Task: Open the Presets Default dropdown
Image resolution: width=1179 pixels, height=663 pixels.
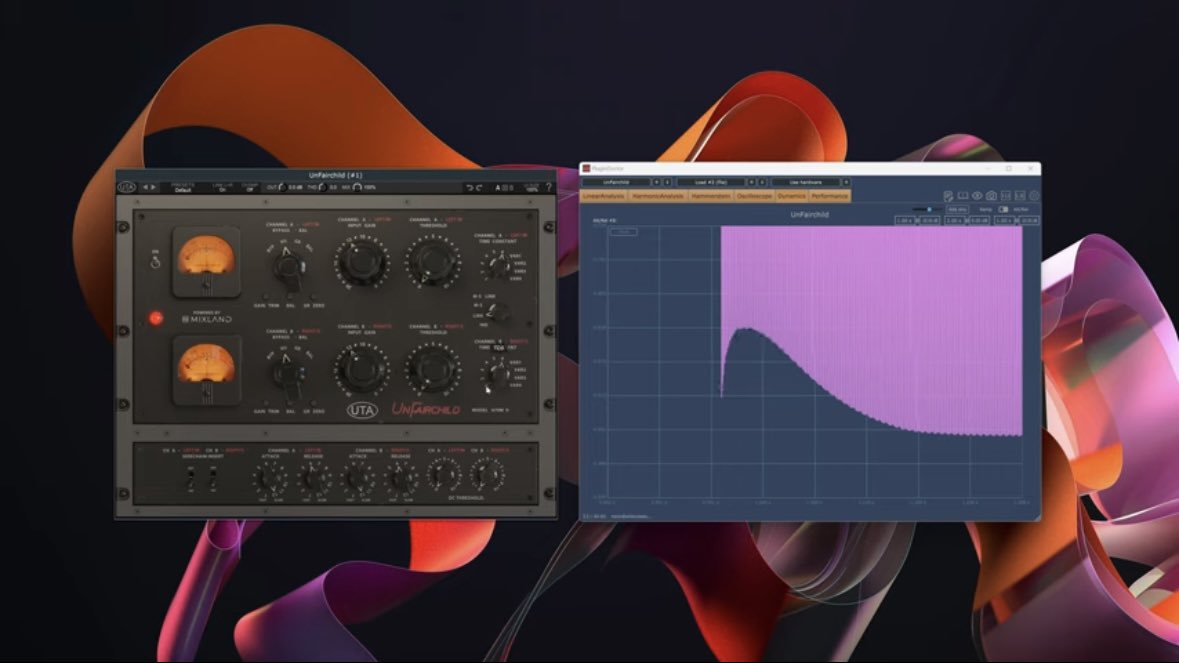Action: pyautogui.click(x=183, y=188)
